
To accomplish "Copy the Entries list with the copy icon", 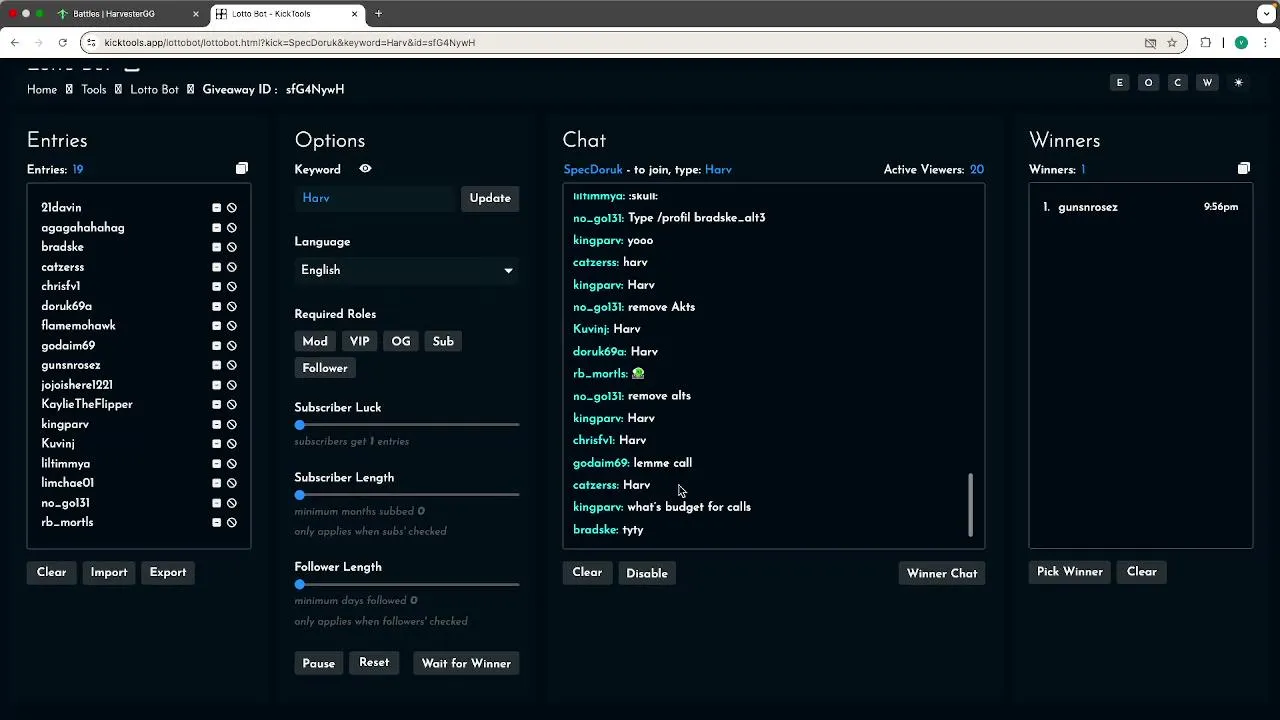I will pos(242,169).
